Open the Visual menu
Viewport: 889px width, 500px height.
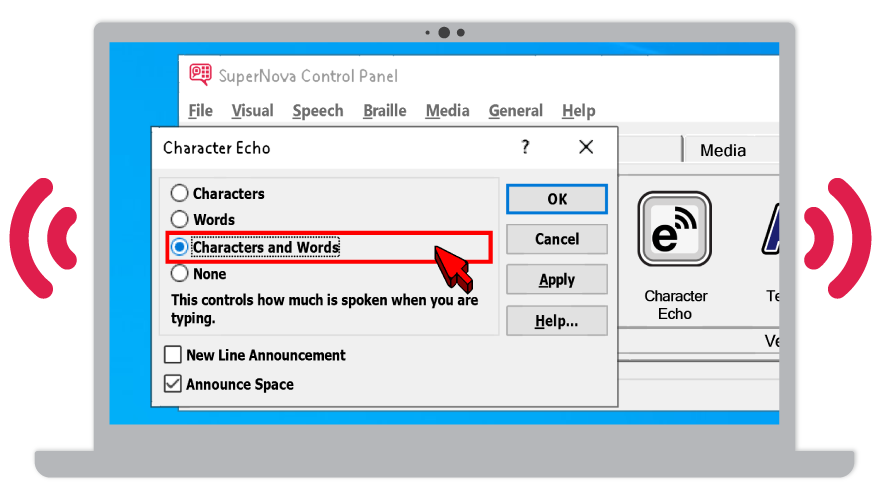[252, 111]
